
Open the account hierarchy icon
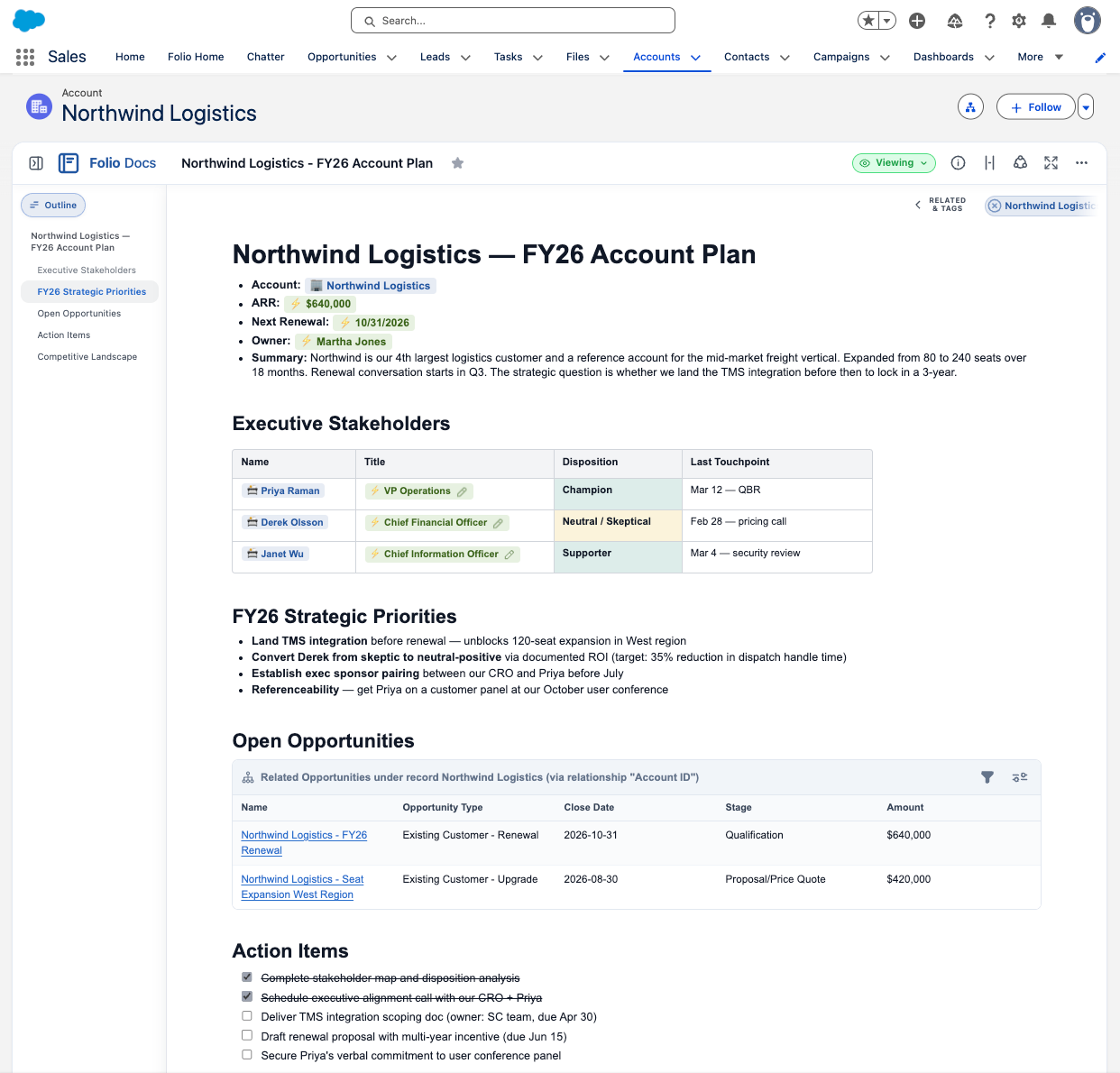tap(970, 106)
